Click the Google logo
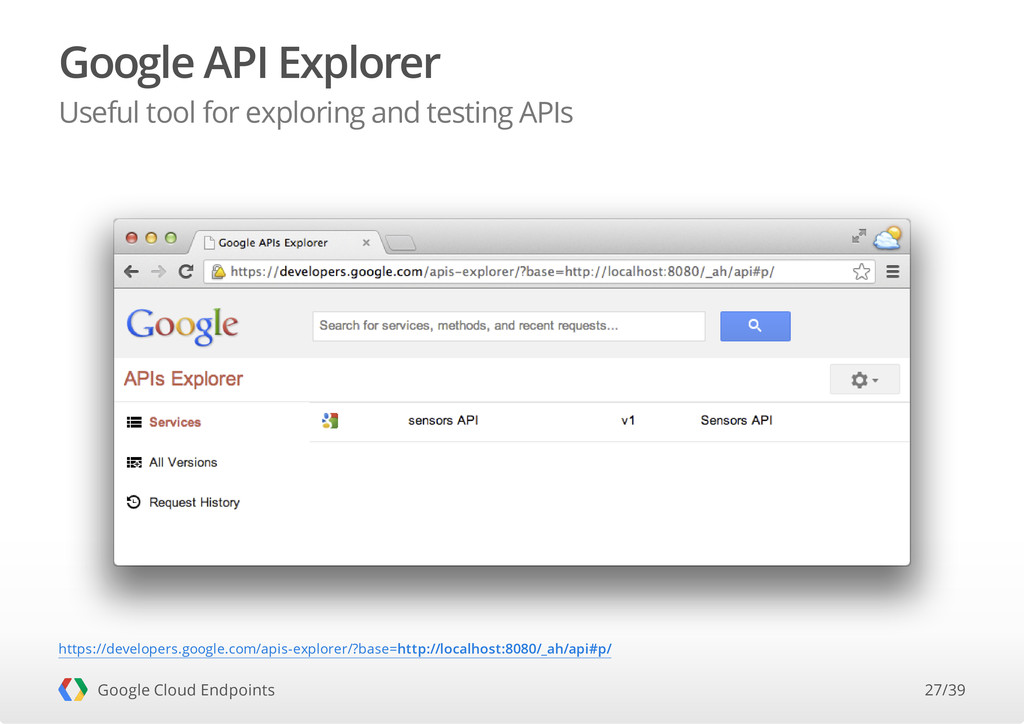Image resolution: width=1024 pixels, height=724 pixels. pos(182,326)
